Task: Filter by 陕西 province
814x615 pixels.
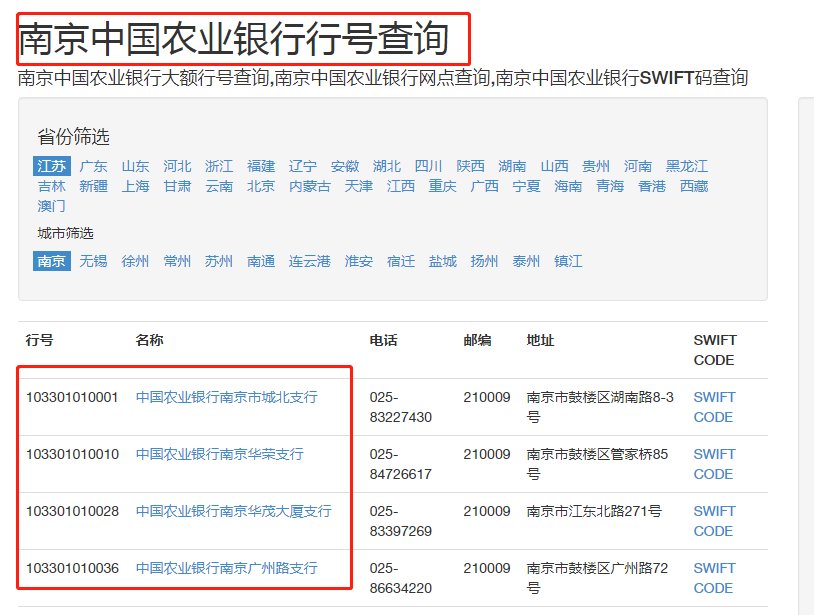Action: [x=470, y=166]
